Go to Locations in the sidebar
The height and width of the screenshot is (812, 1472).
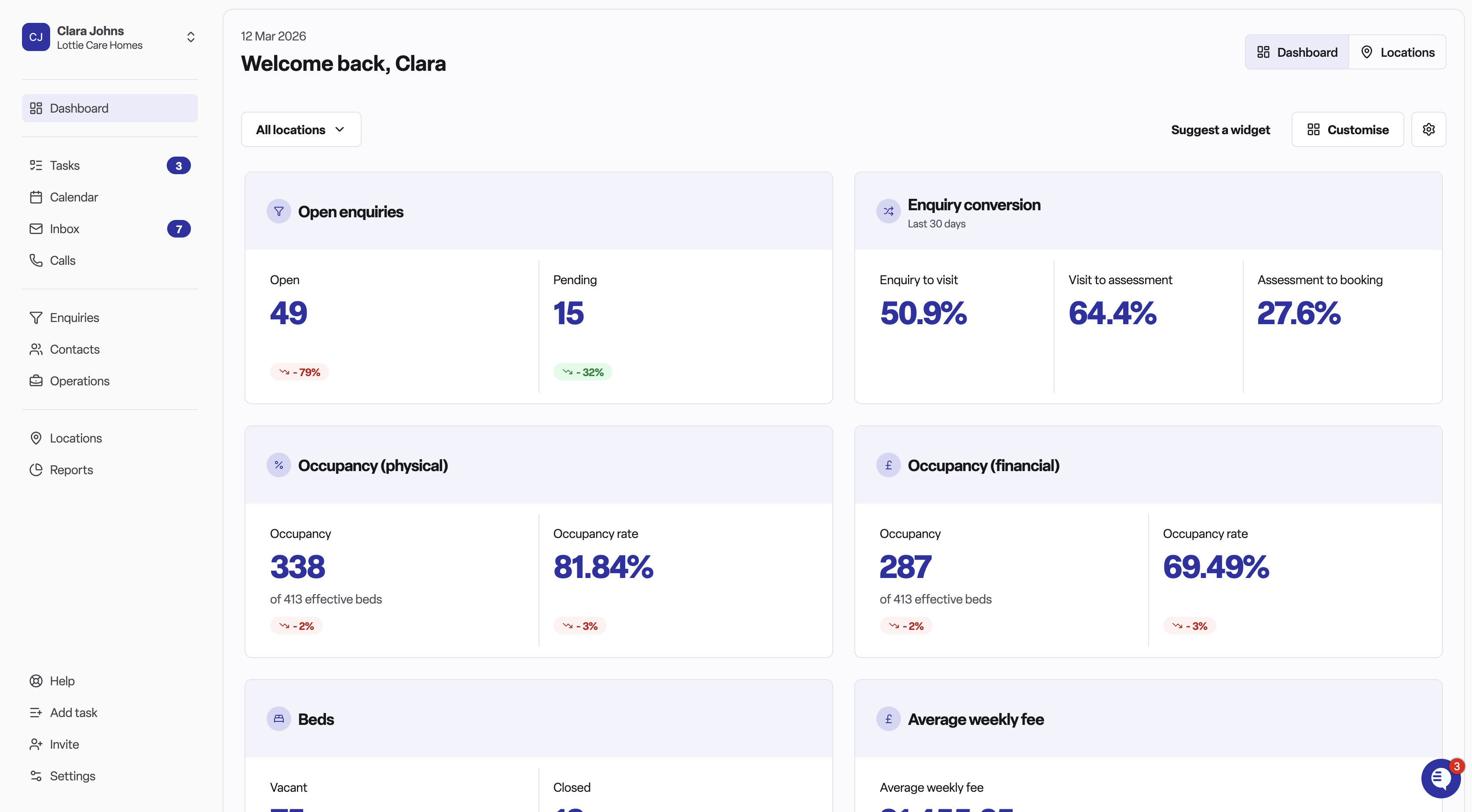(110, 438)
